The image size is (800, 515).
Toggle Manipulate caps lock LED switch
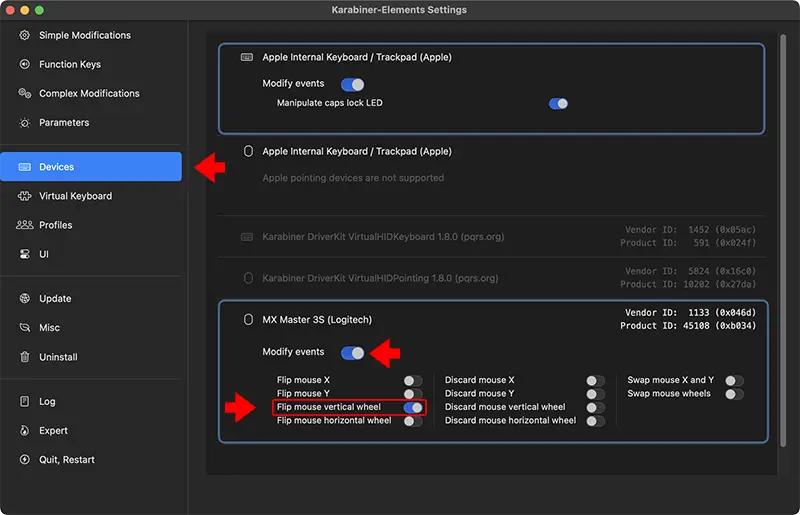click(x=558, y=104)
